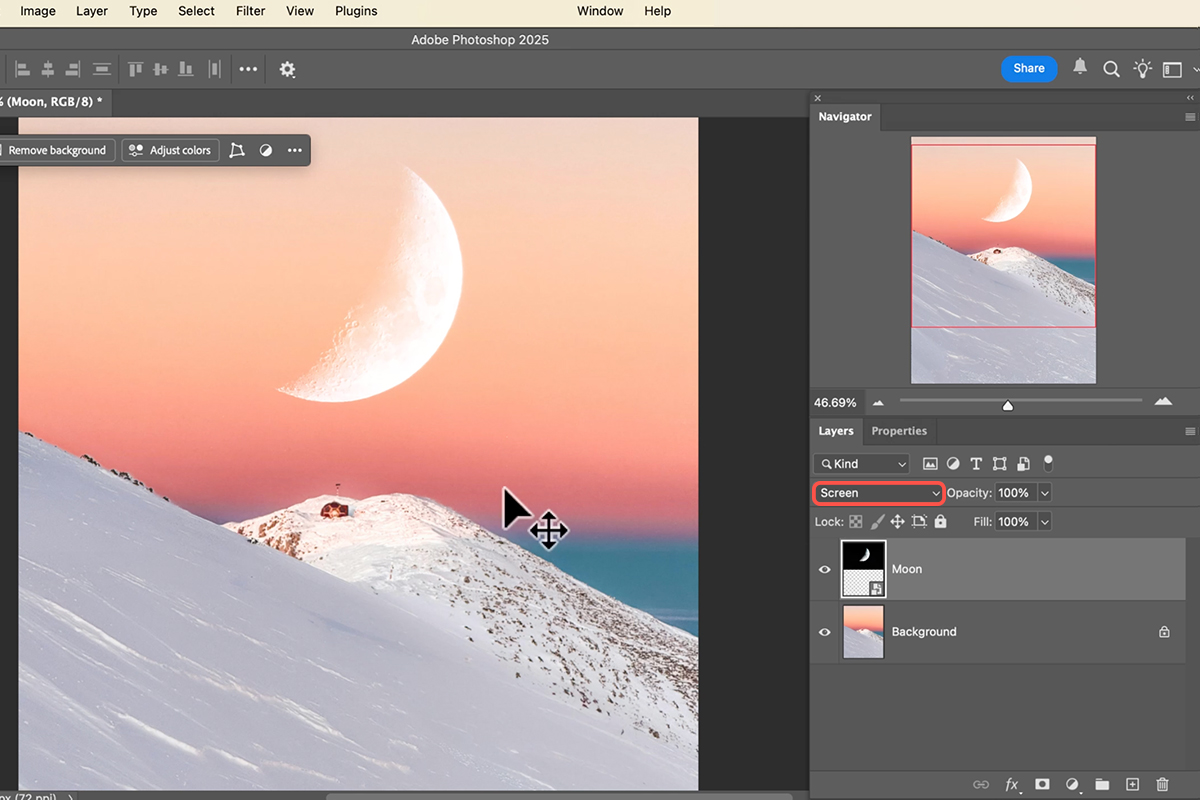Create a new group folder icon
The image size is (1200, 800).
tap(1102, 785)
